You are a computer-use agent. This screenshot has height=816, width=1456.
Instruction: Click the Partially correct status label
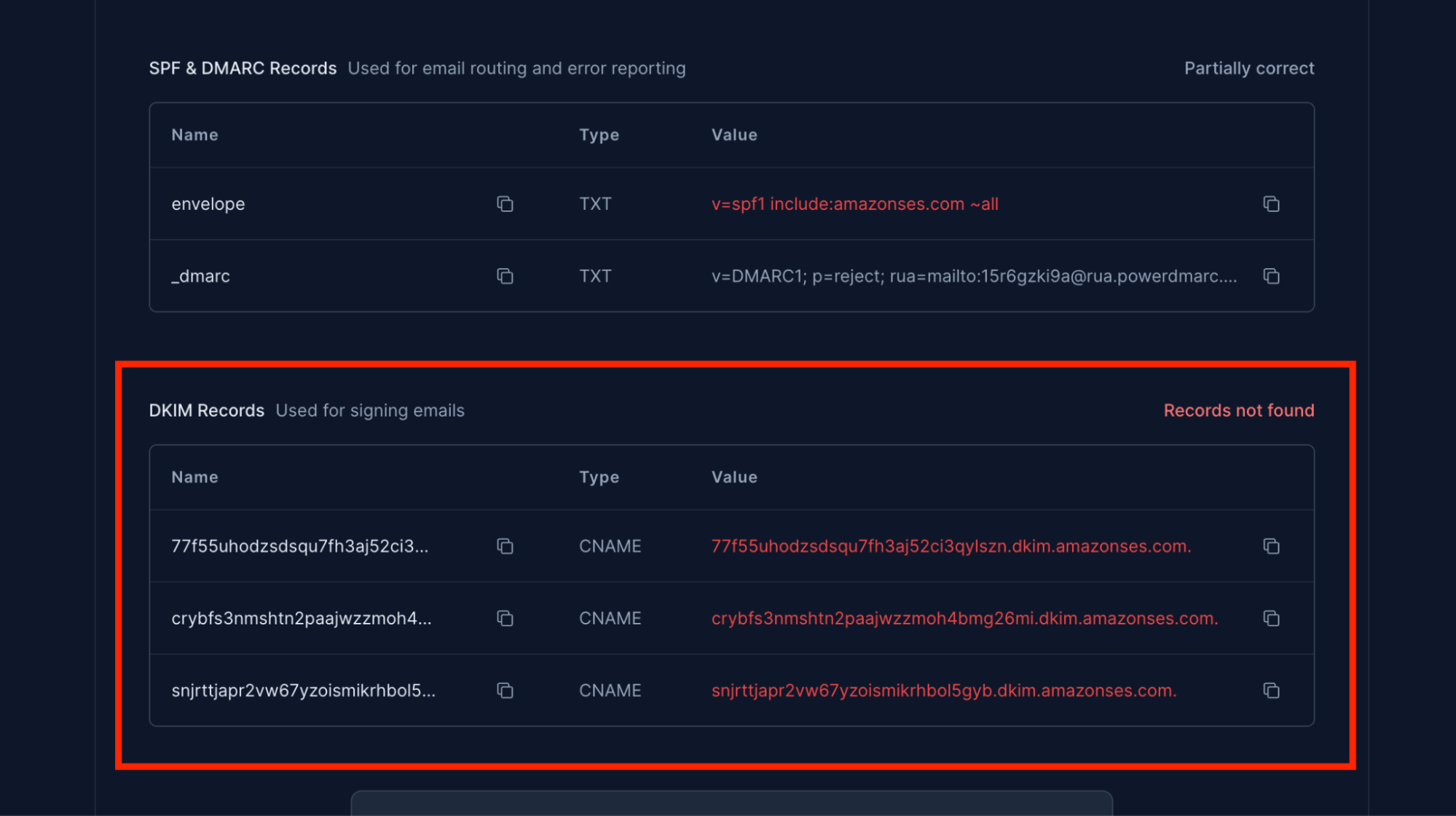click(x=1248, y=68)
